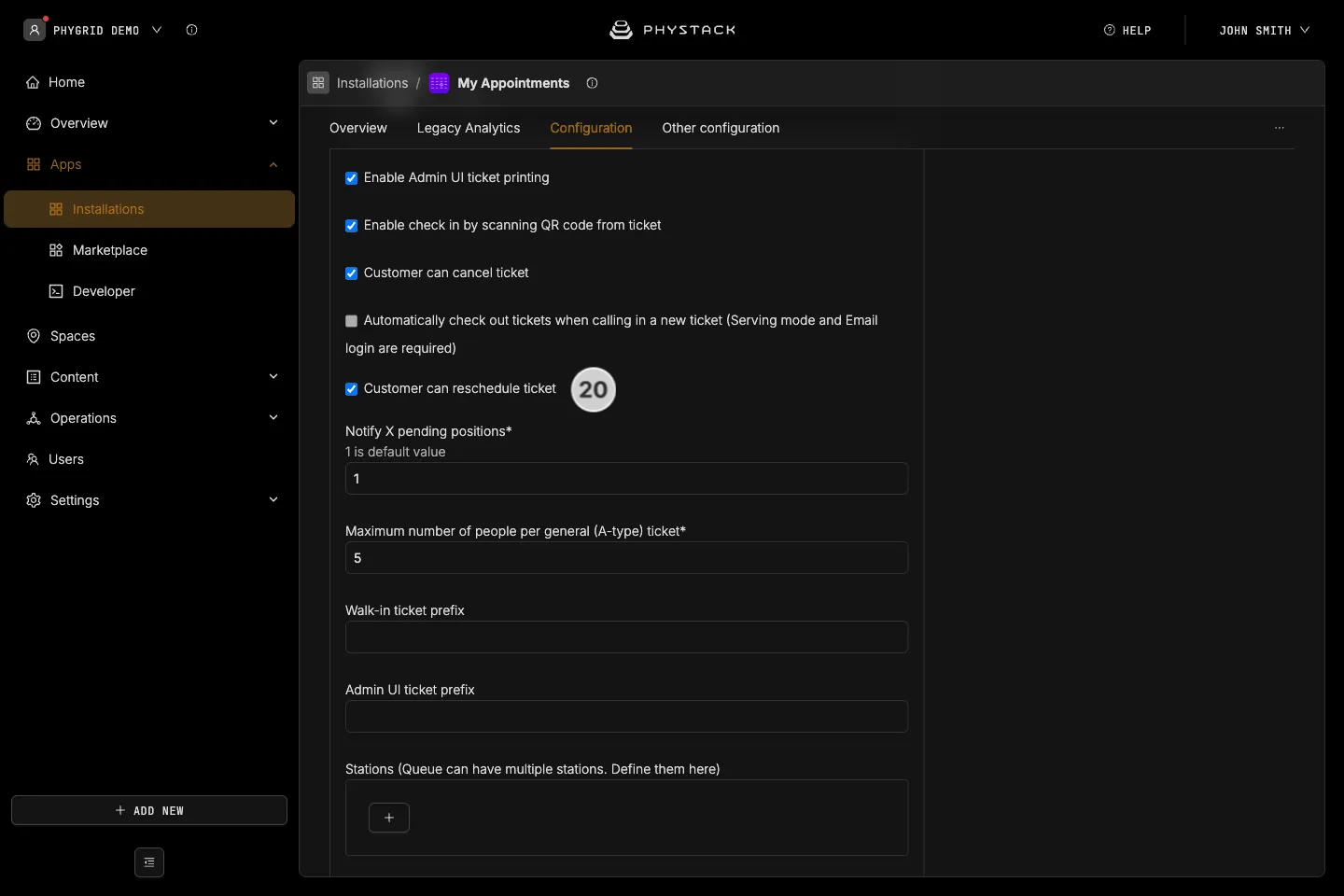
Task: Open the John Smith user menu
Action: [1264, 30]
